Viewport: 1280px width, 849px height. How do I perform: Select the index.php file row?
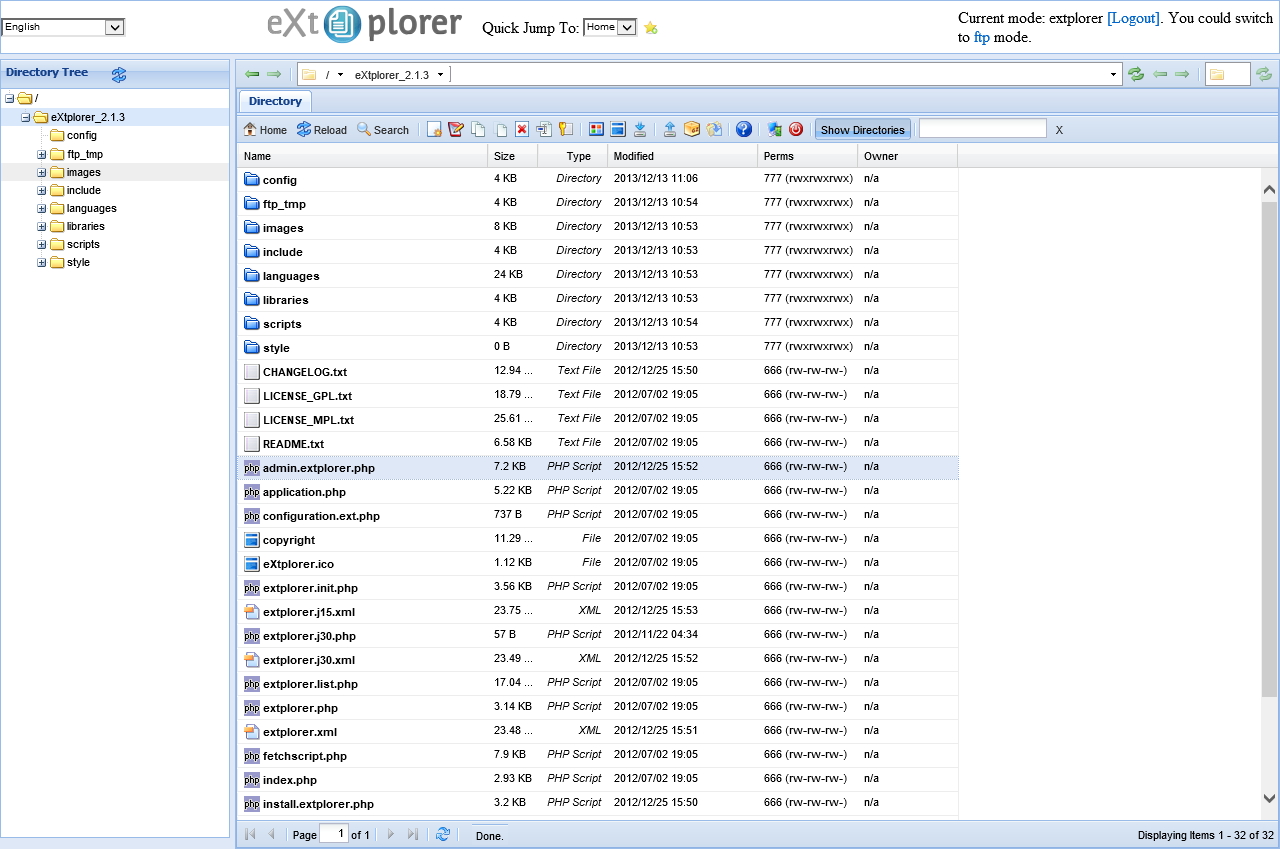coord(598,779)
